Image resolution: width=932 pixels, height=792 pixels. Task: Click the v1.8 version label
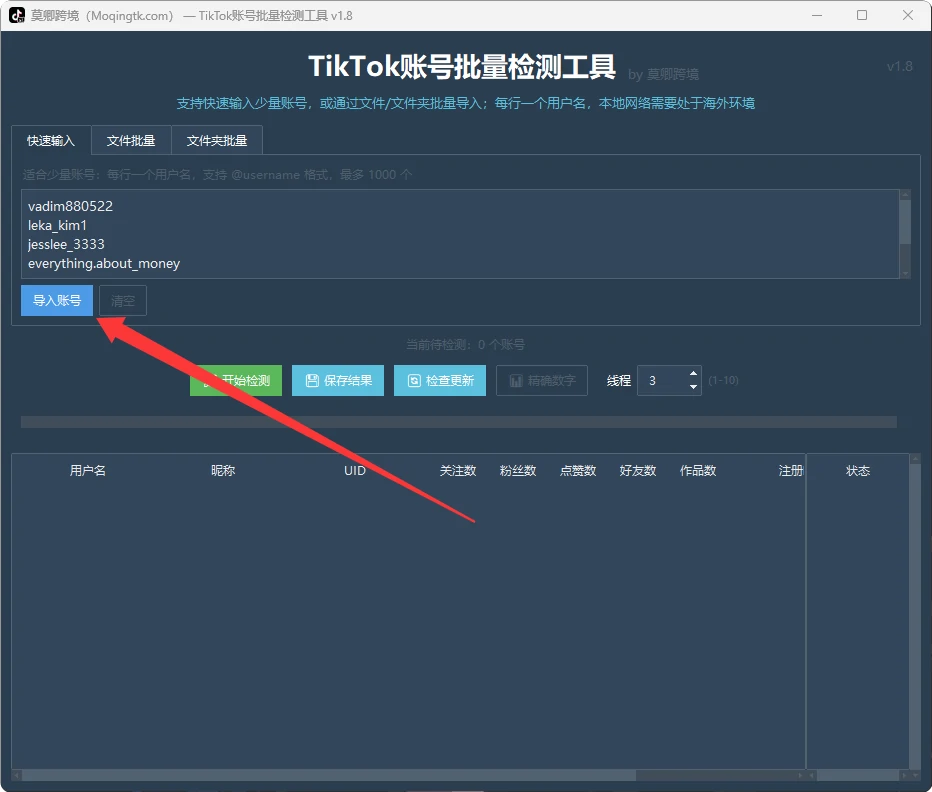tap(899, 66)
